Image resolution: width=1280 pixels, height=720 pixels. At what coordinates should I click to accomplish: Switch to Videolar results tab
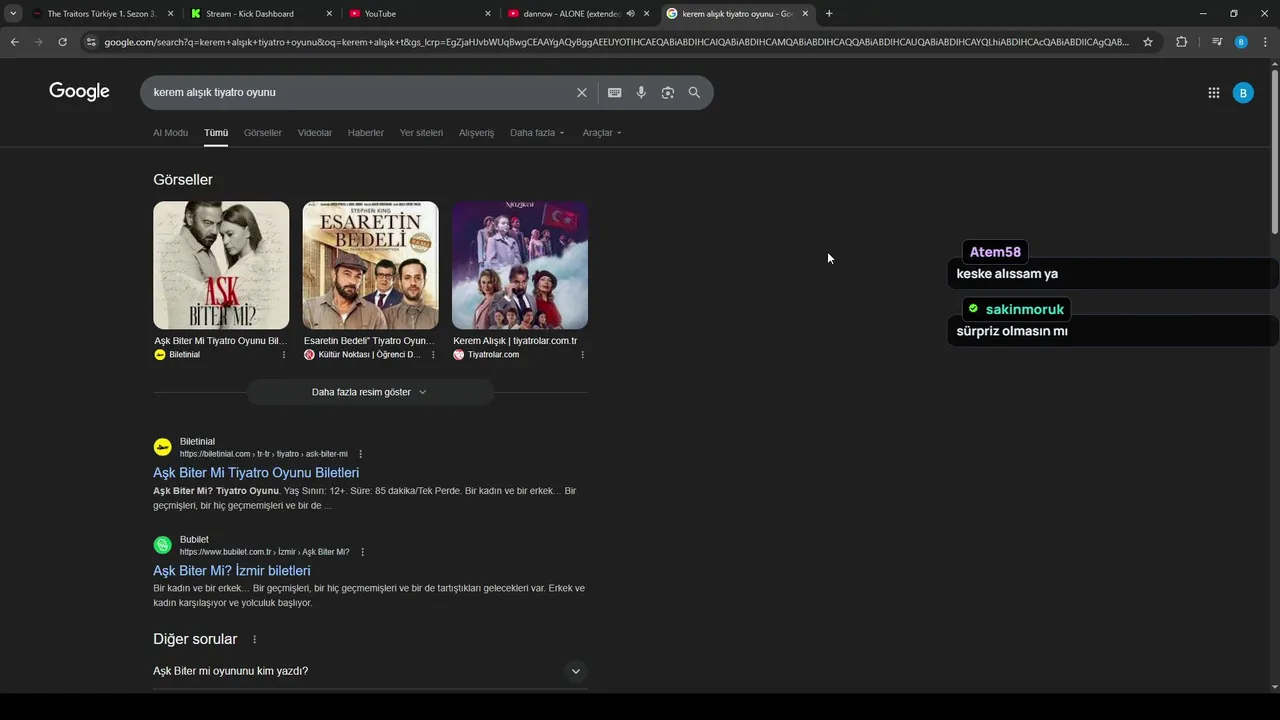pyautogui.click(x=315, y=133)
